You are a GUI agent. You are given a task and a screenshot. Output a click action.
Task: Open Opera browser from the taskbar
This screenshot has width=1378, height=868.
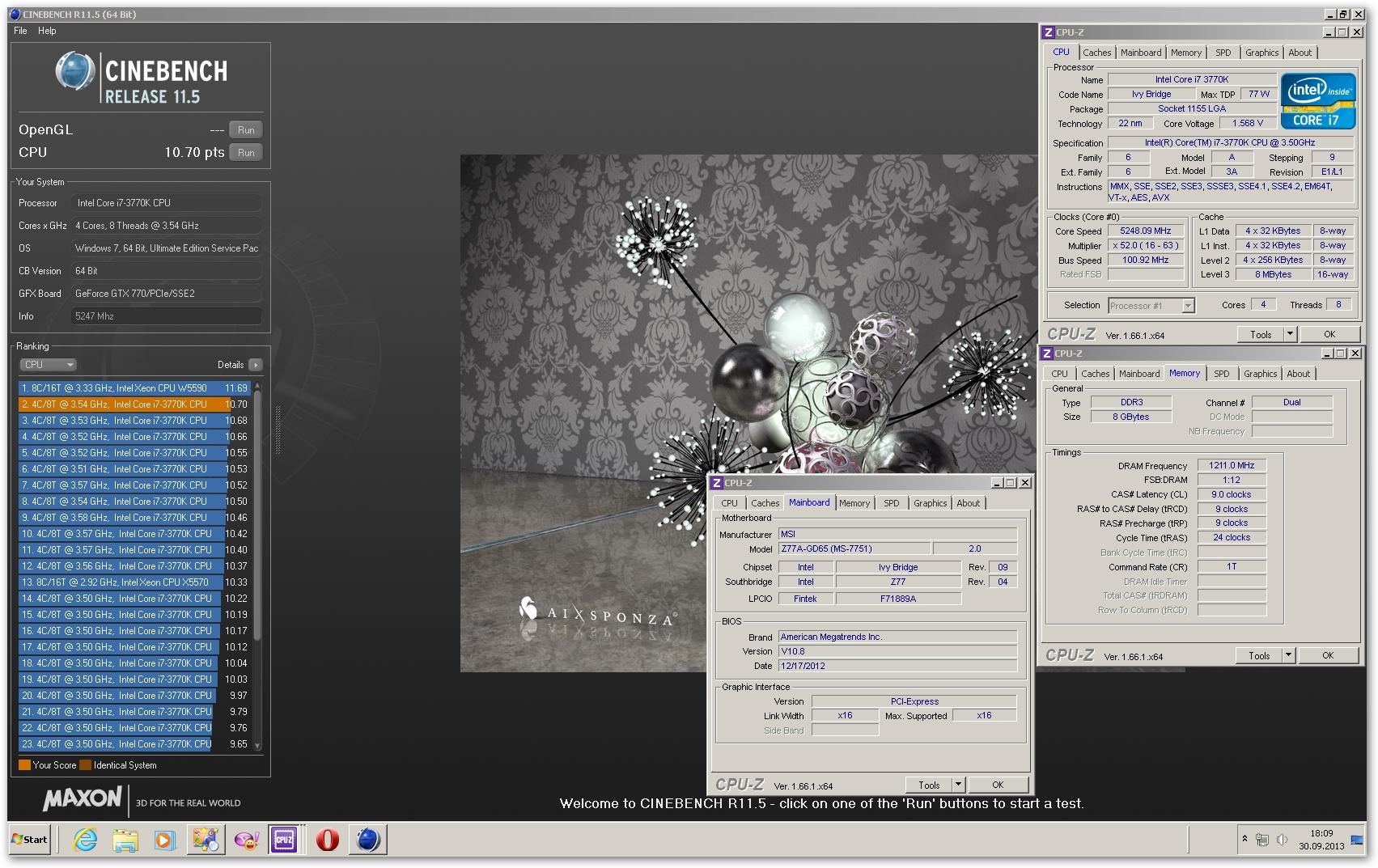point(328,840)
